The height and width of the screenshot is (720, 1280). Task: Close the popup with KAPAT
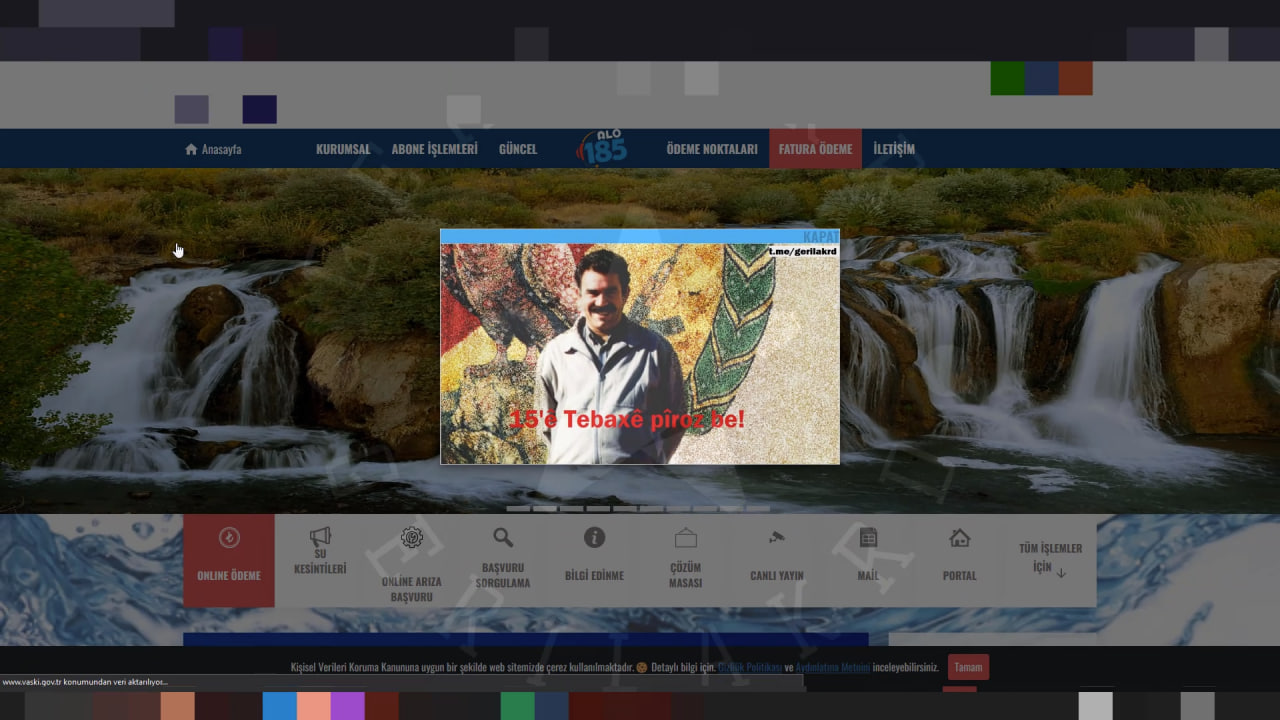[x=820, y=236]
